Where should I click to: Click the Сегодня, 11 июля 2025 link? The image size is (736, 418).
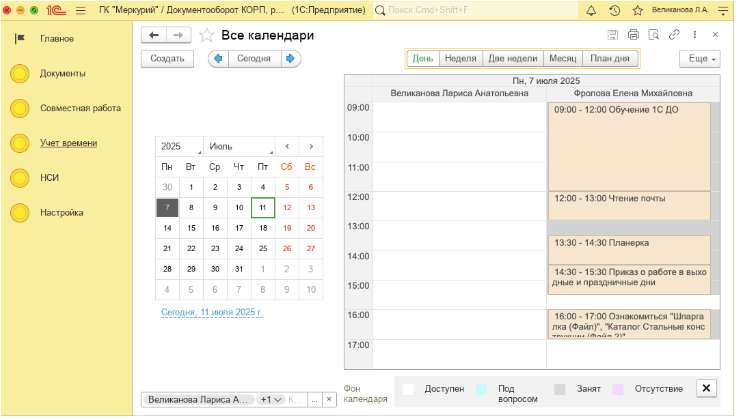211,313
